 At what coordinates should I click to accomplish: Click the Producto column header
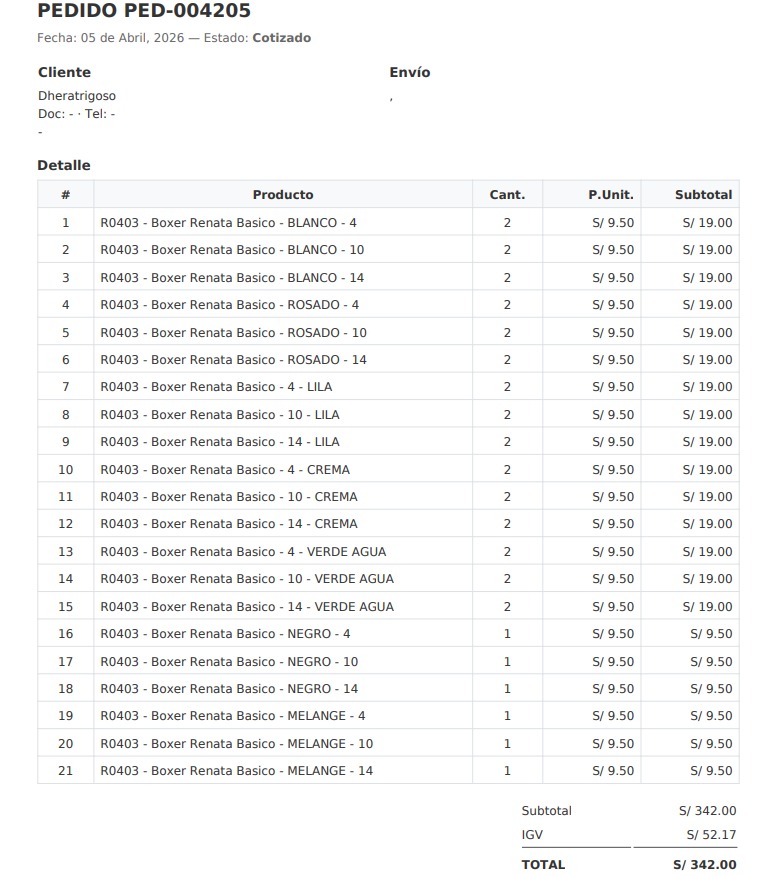tap(283, 195)
